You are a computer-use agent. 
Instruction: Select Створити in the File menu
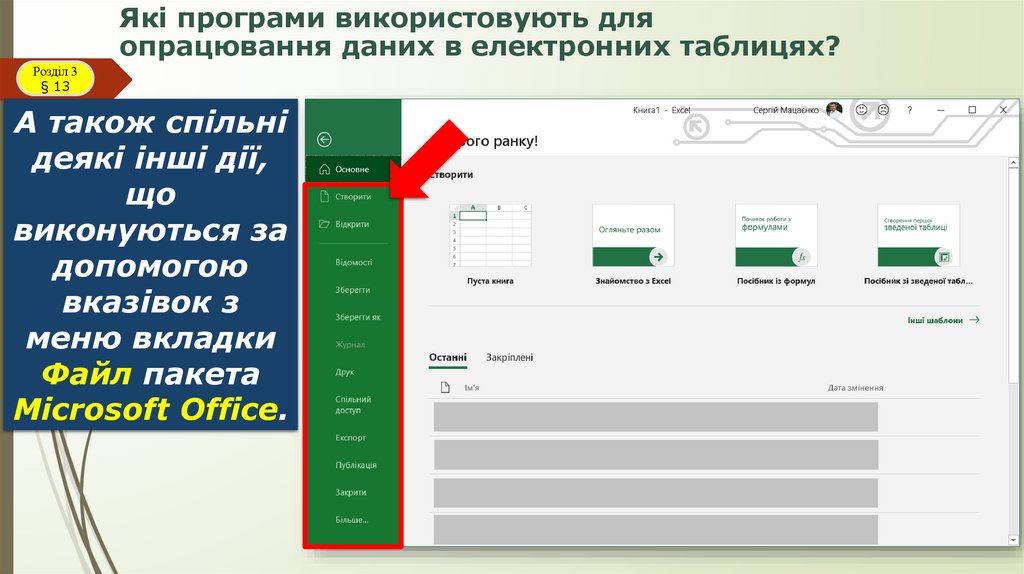point(353,197)
